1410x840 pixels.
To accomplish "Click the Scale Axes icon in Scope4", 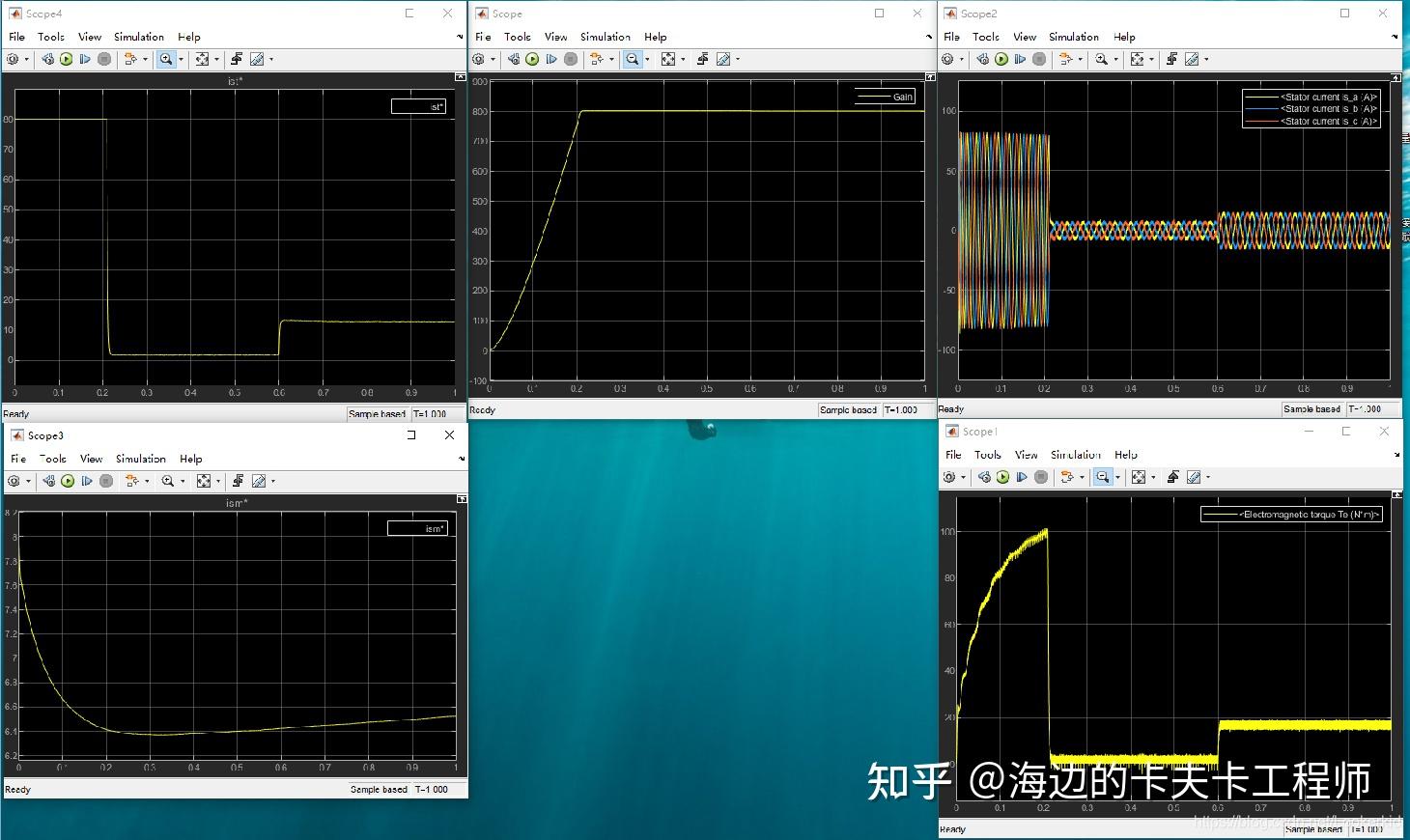I will [x=202, y=59].
